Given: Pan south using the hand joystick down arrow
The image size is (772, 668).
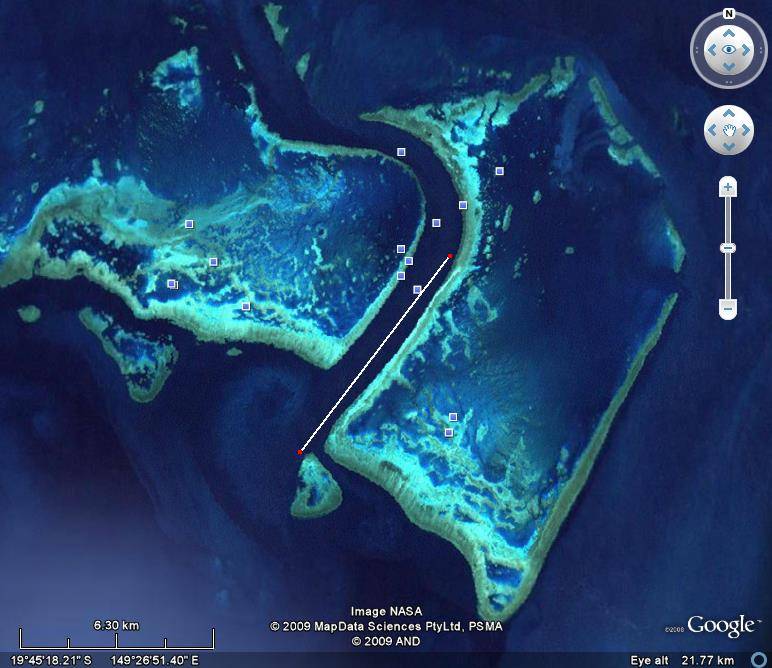Looking at the screenshot, I should [x=729, y=146].
